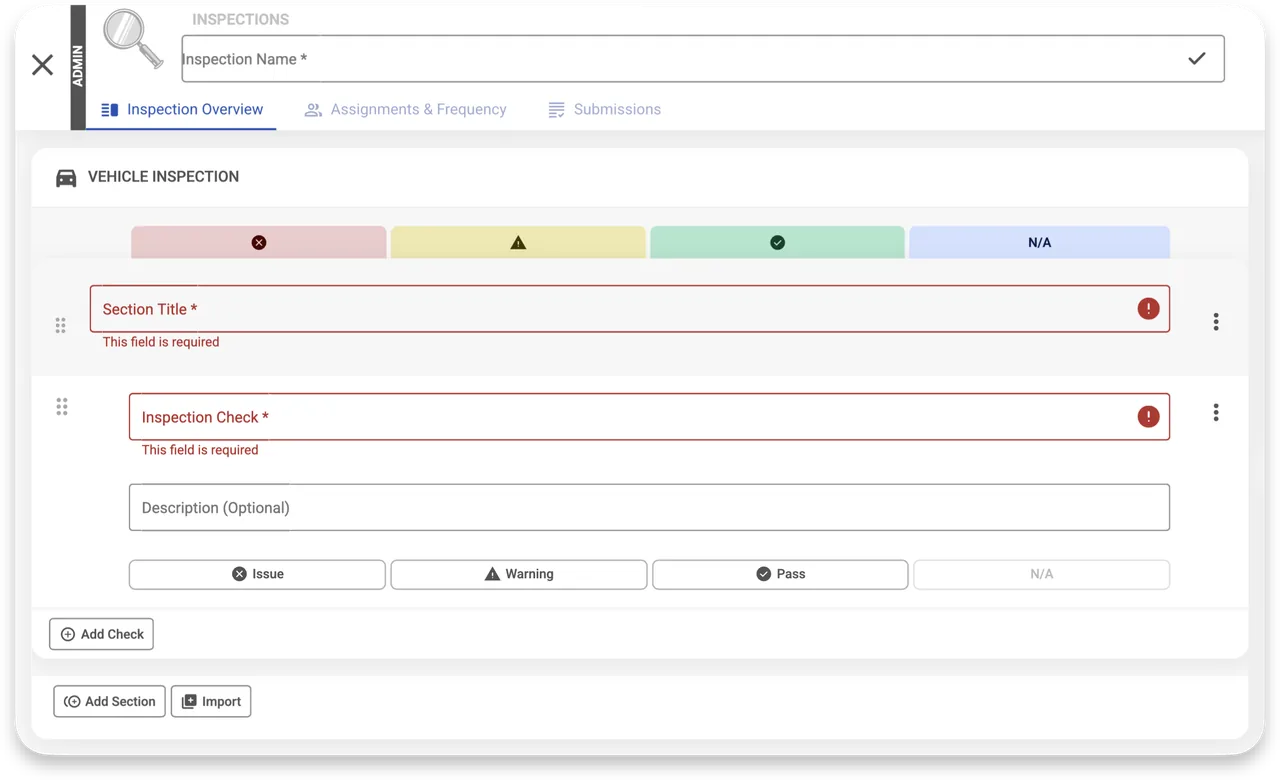Toggle the Warning response option

[x=519, y=574]
